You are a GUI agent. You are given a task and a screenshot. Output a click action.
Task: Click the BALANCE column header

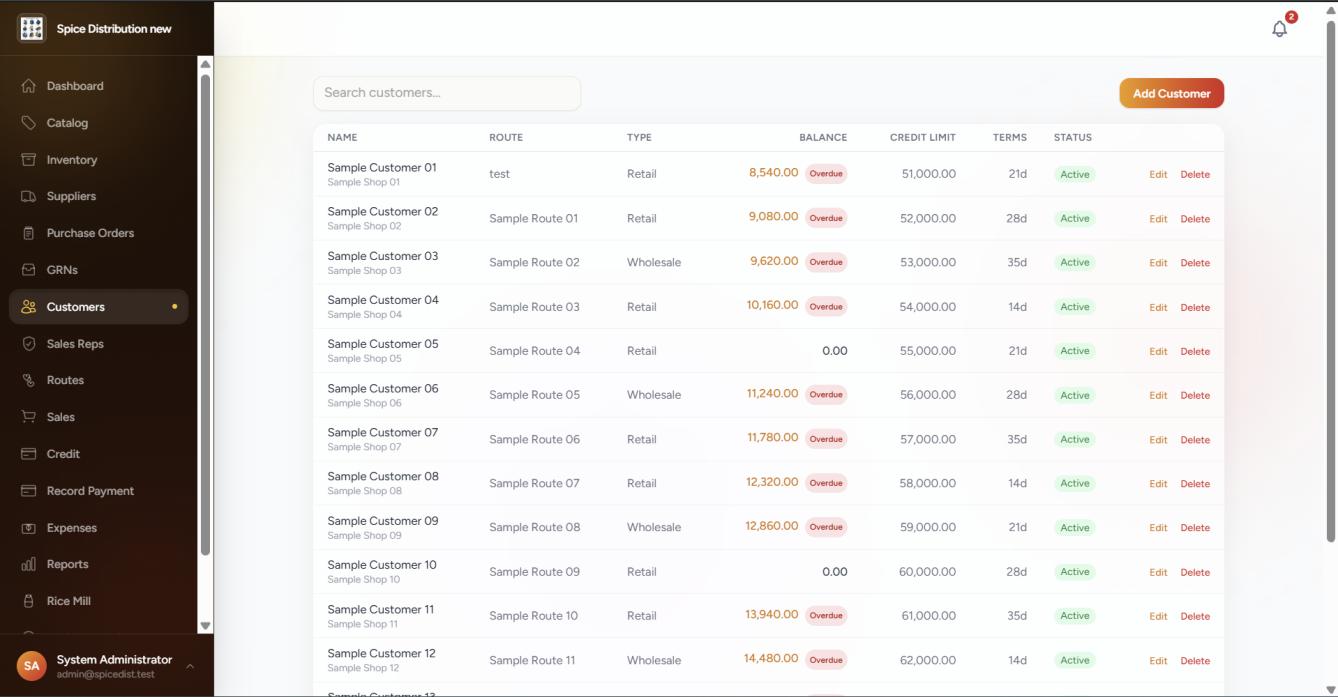823,138
